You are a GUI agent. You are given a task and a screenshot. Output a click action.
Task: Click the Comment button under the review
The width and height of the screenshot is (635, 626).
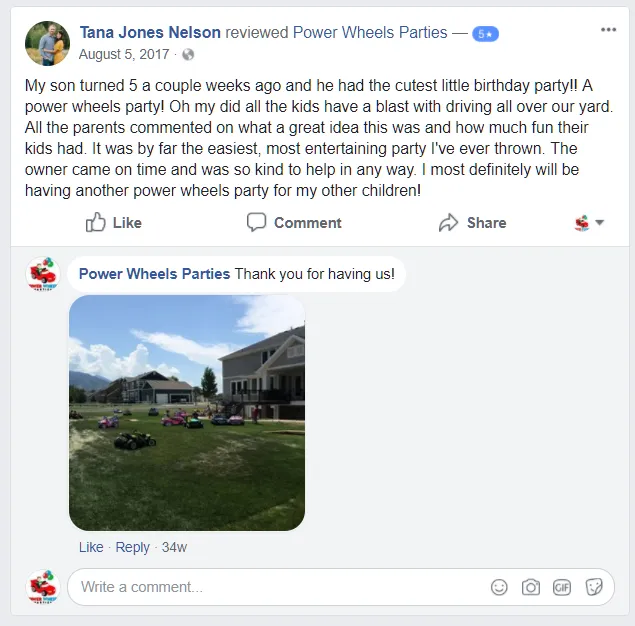pos(294,223)
